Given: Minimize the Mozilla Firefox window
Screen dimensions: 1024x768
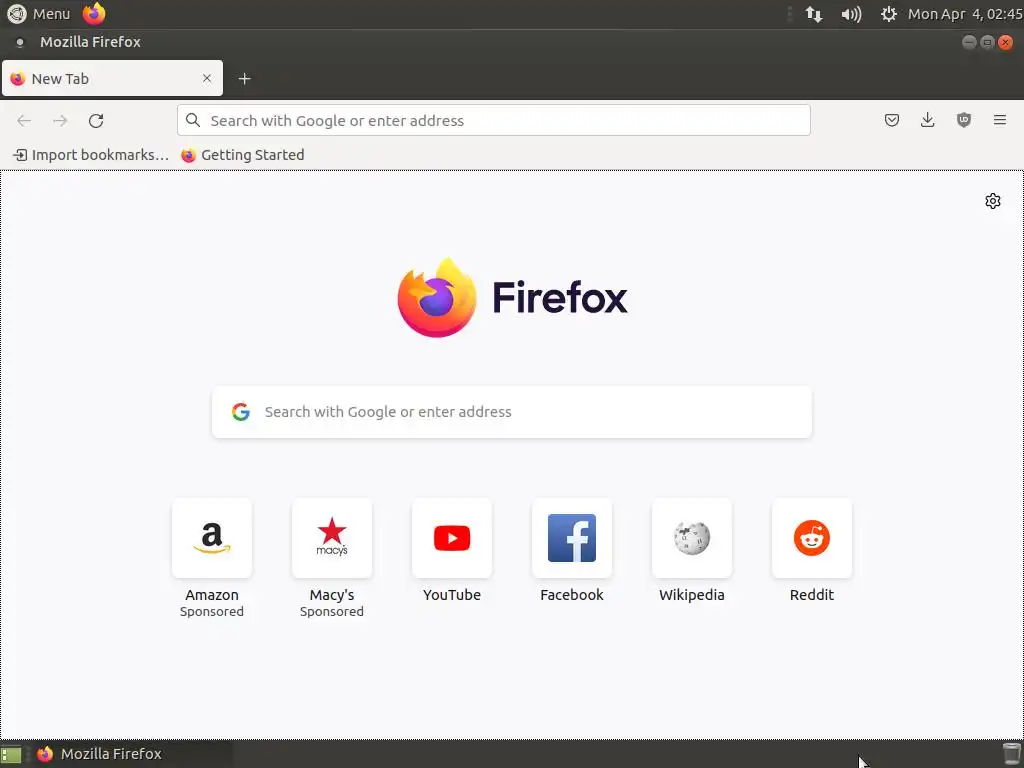Looking at the screenshot, I should pyautogui.click(x=969, y=42).
